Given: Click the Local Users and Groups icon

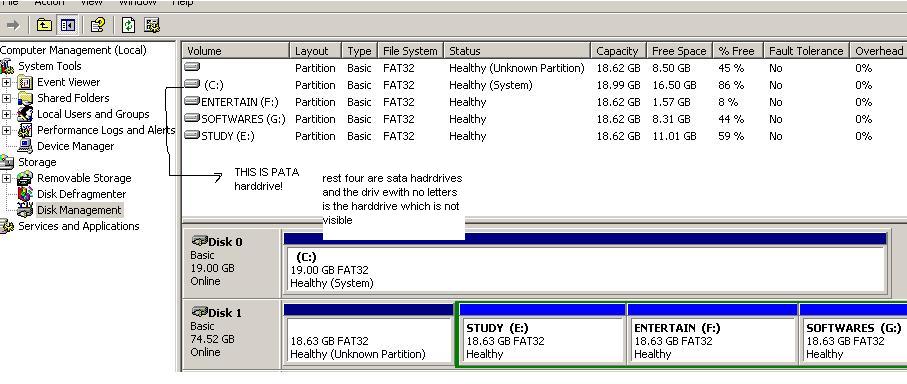Looking at the screenshot, I should [25, 114].
